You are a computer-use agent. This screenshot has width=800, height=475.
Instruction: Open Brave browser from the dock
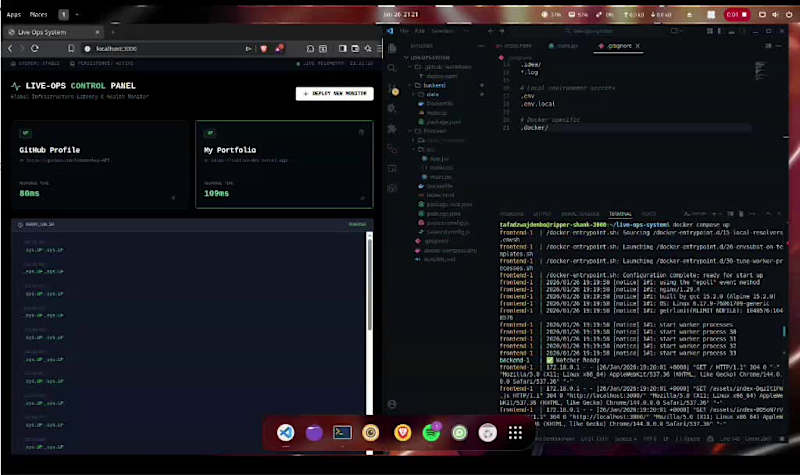point(403,433)
